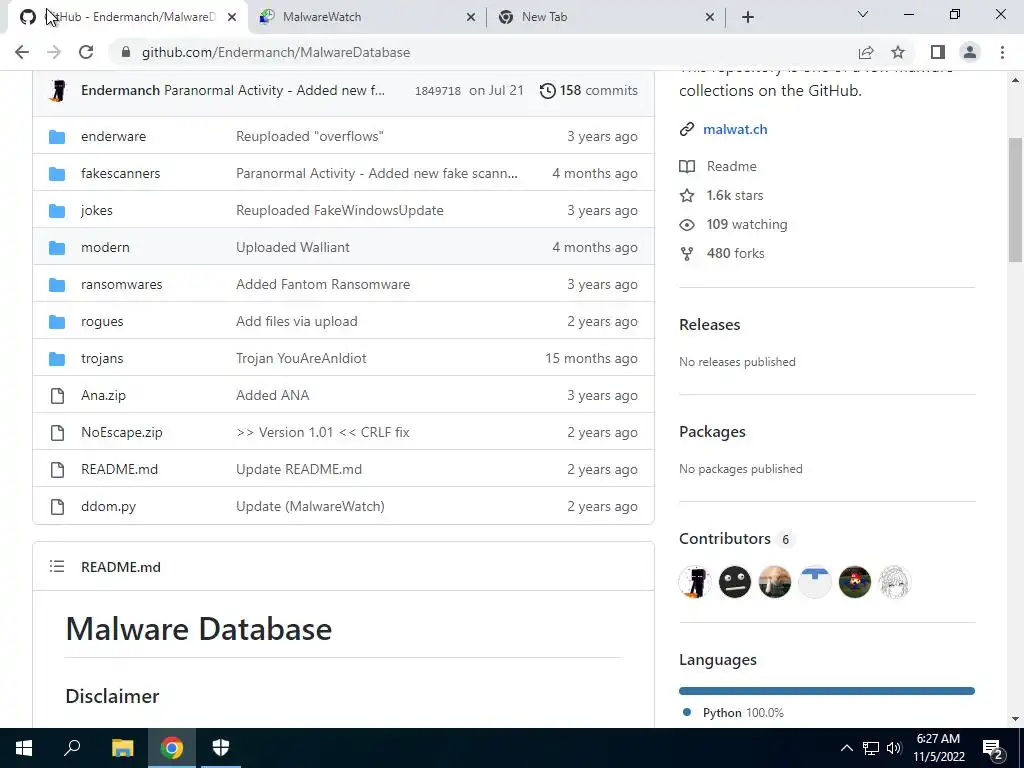Open the Contributors section heading
Image resolution: width=1024 pixels, height=768 pixels.
pyautogui.click(x=725, y=539)
